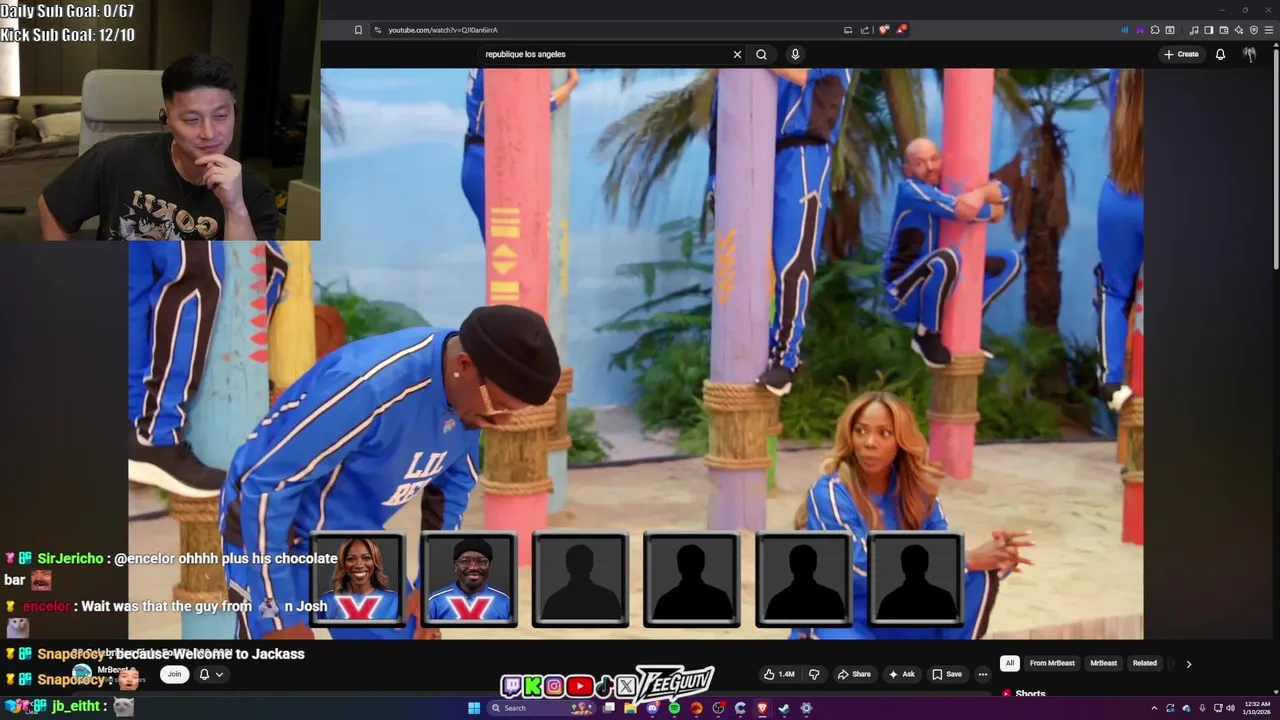
Task: Click the Join channel button
Action: coord(174,674)
